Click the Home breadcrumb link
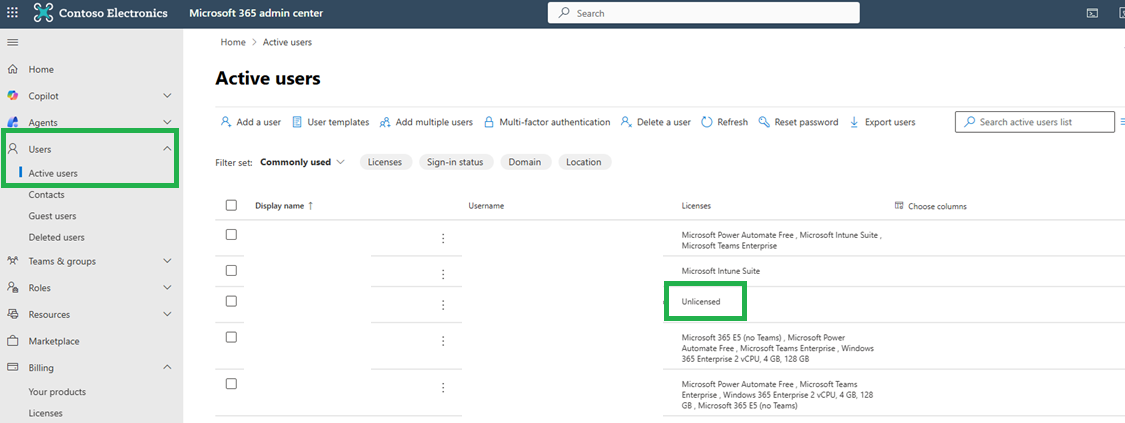 (233, 42)
